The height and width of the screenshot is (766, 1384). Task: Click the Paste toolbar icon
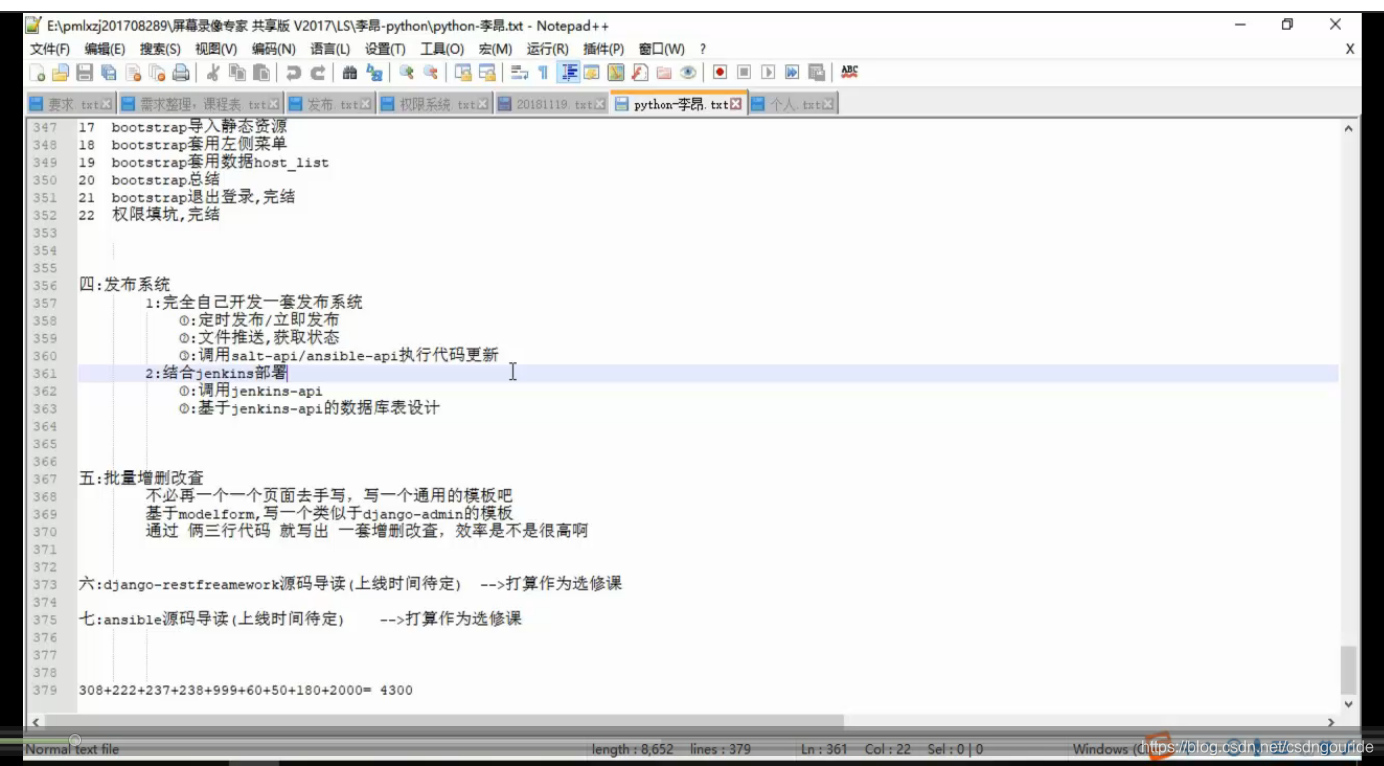pyautogui.click(x=261, y=72)
